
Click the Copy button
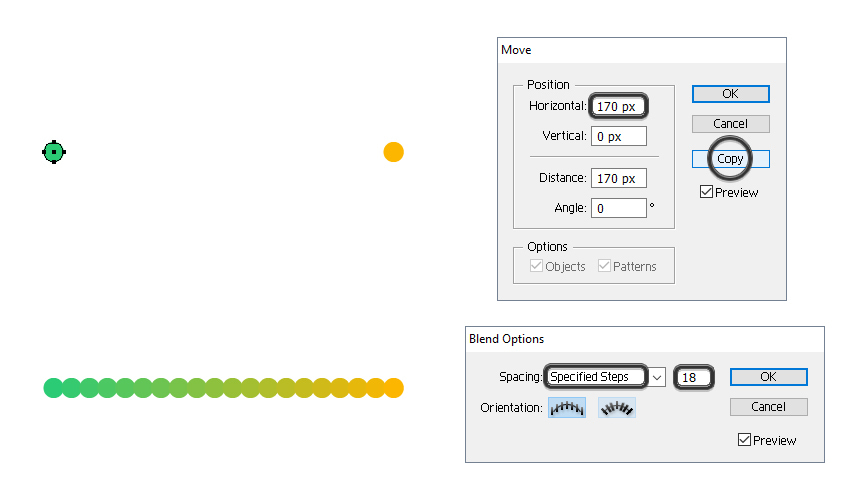click(x=730, y=159)
